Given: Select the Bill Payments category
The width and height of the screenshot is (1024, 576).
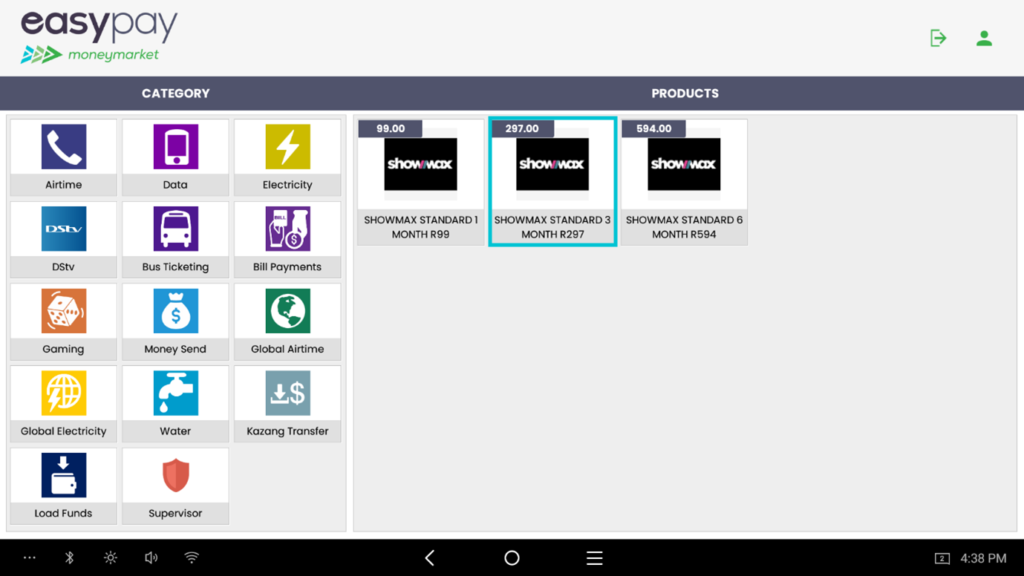Looking at the screenshot, I should click(287, 240).
